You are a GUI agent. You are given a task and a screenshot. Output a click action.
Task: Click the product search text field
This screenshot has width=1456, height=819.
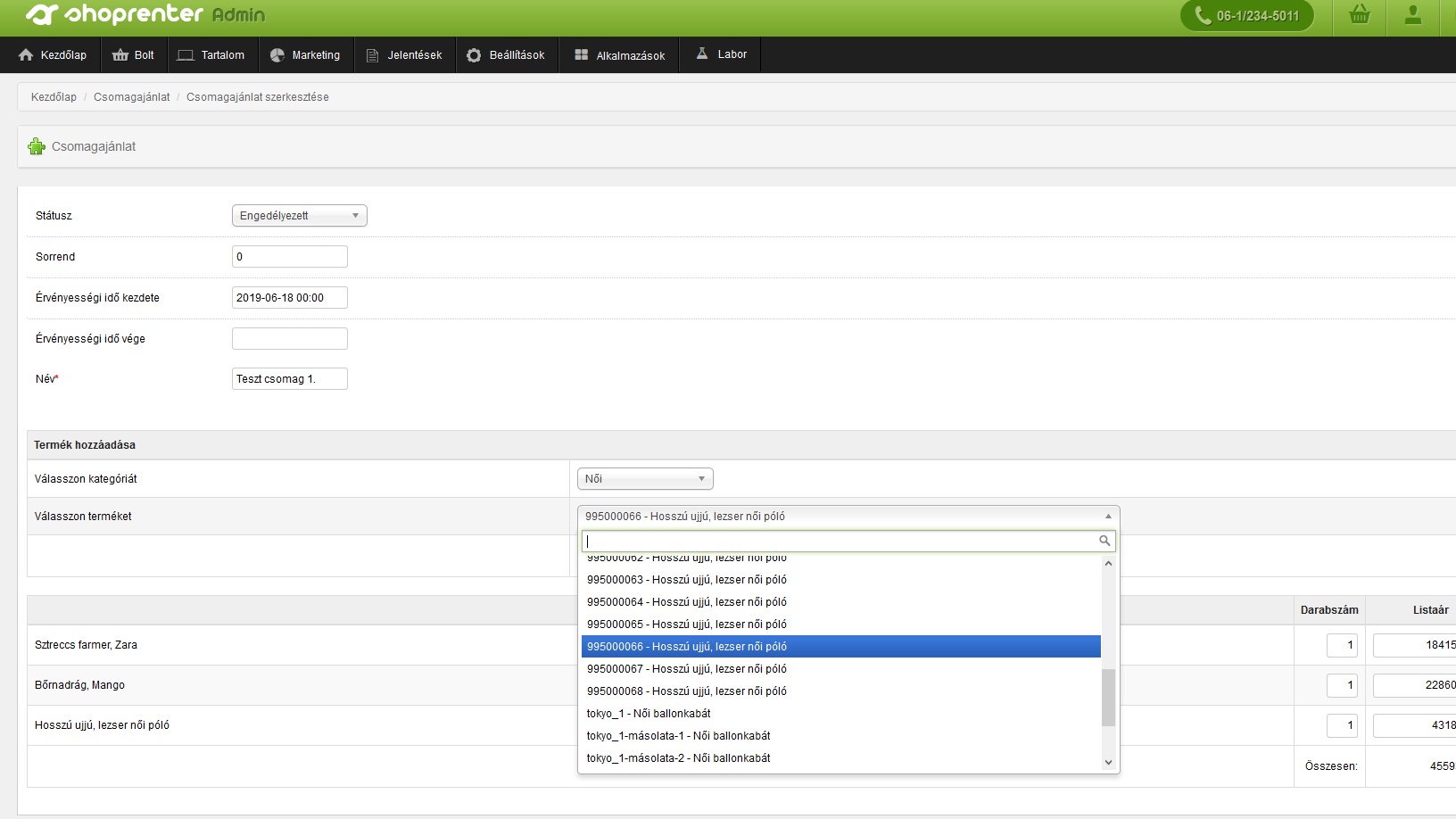(840, 541)
